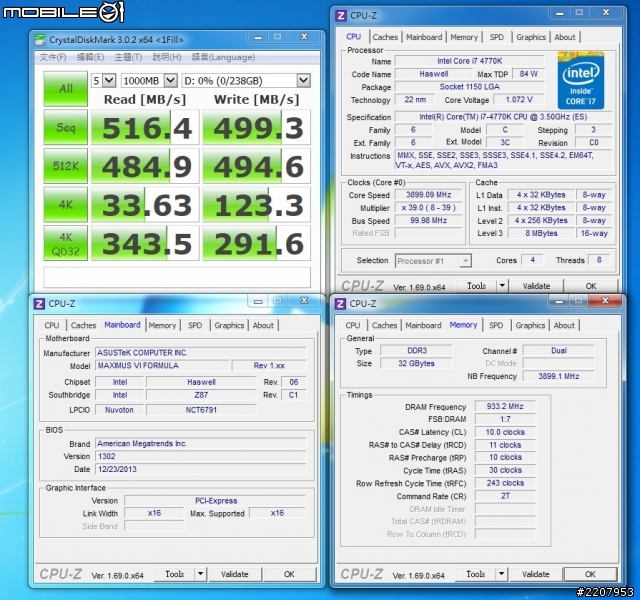Click the Intel Core i7 badge logo
The height and width of the screenshot is (600, 640).
(580, 80)
